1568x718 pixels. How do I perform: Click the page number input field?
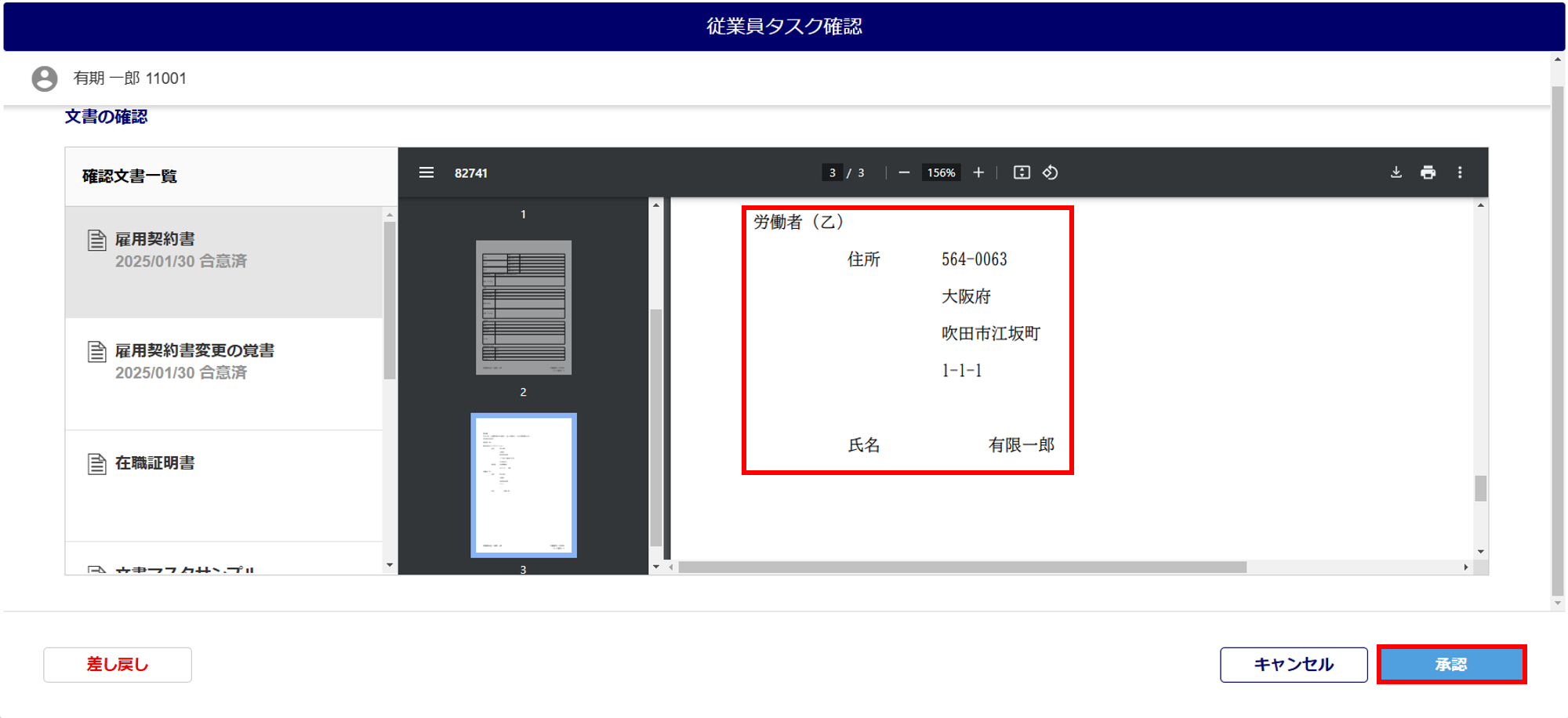coord(833,172)
